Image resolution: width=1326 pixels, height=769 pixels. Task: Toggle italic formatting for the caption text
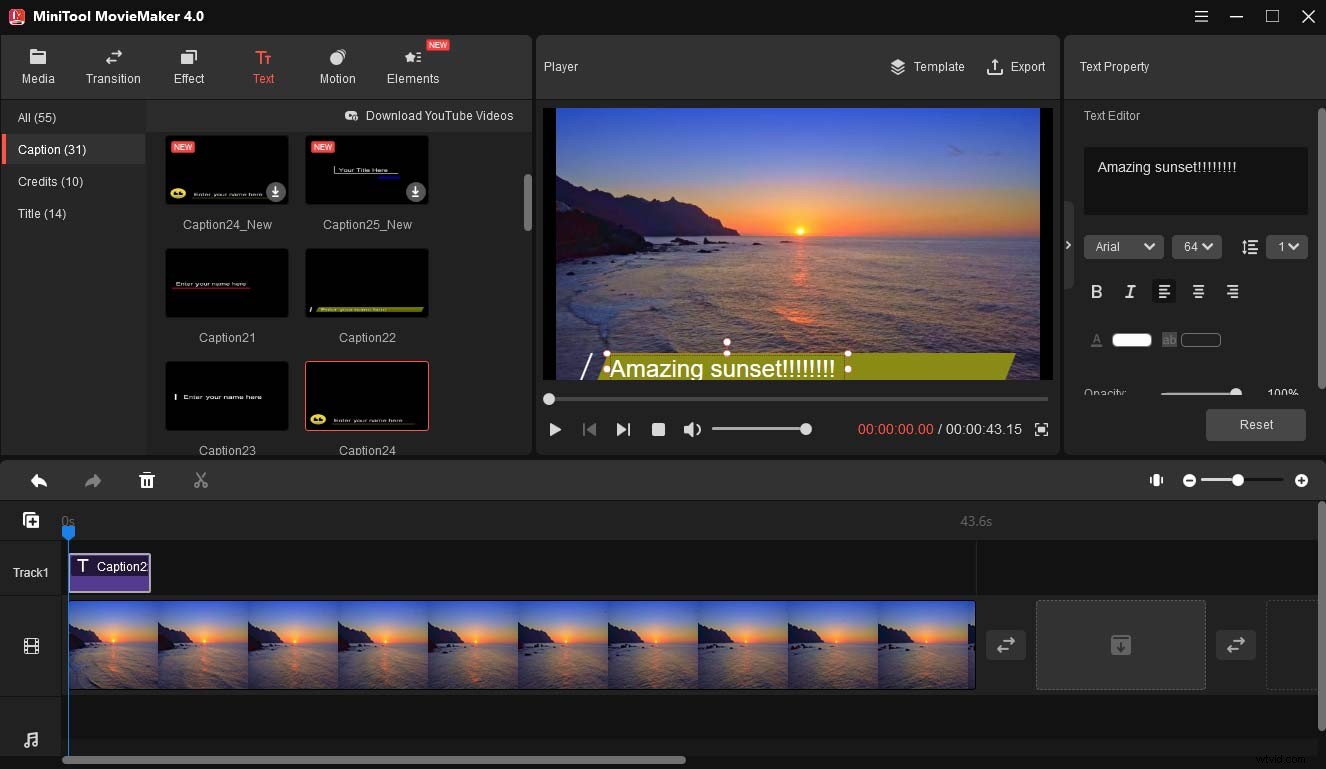click(1130, 291)
